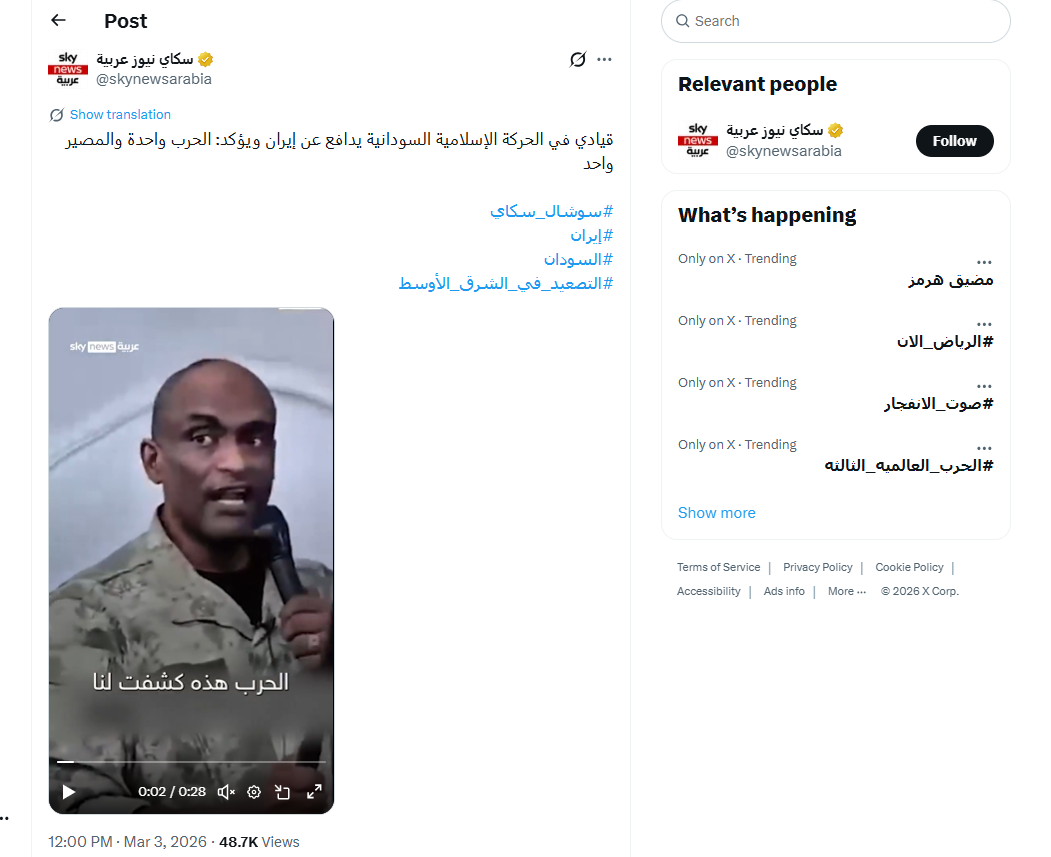The image size is (1051, 857).
Task: Toggle picture-in-picture mode icon in video
Action: 282,792
